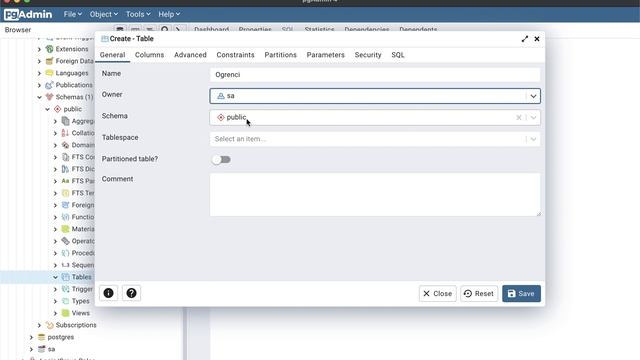Clear the public schema selection
The width and height of the screenshot is (640, 360).
[x=519, y=118]
